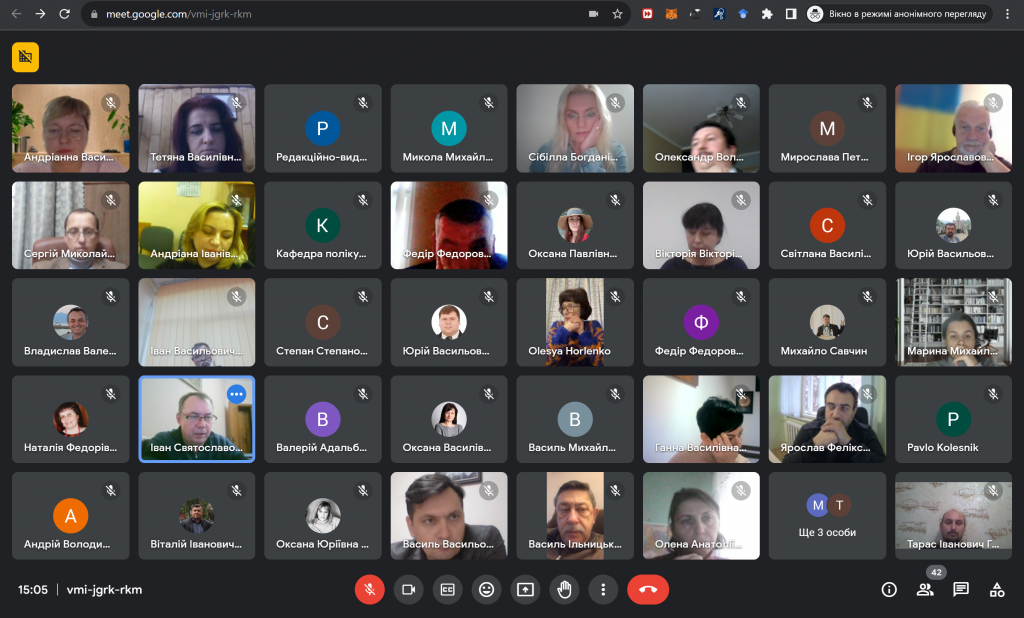Select Olesya Horlenko's video tile
Image resolution: width=1024 pixels, height=618 pixels.
575,322
